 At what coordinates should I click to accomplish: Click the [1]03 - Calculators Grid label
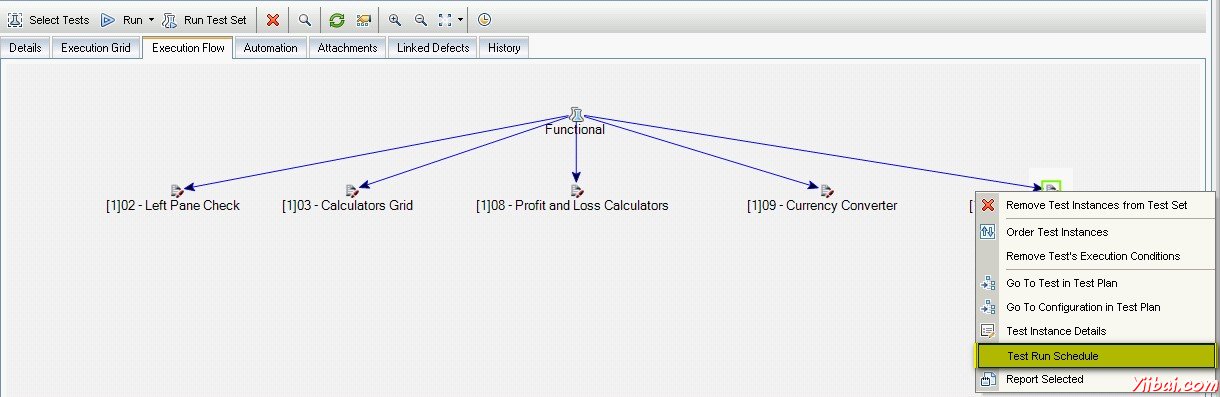click(x=347, y=206)
